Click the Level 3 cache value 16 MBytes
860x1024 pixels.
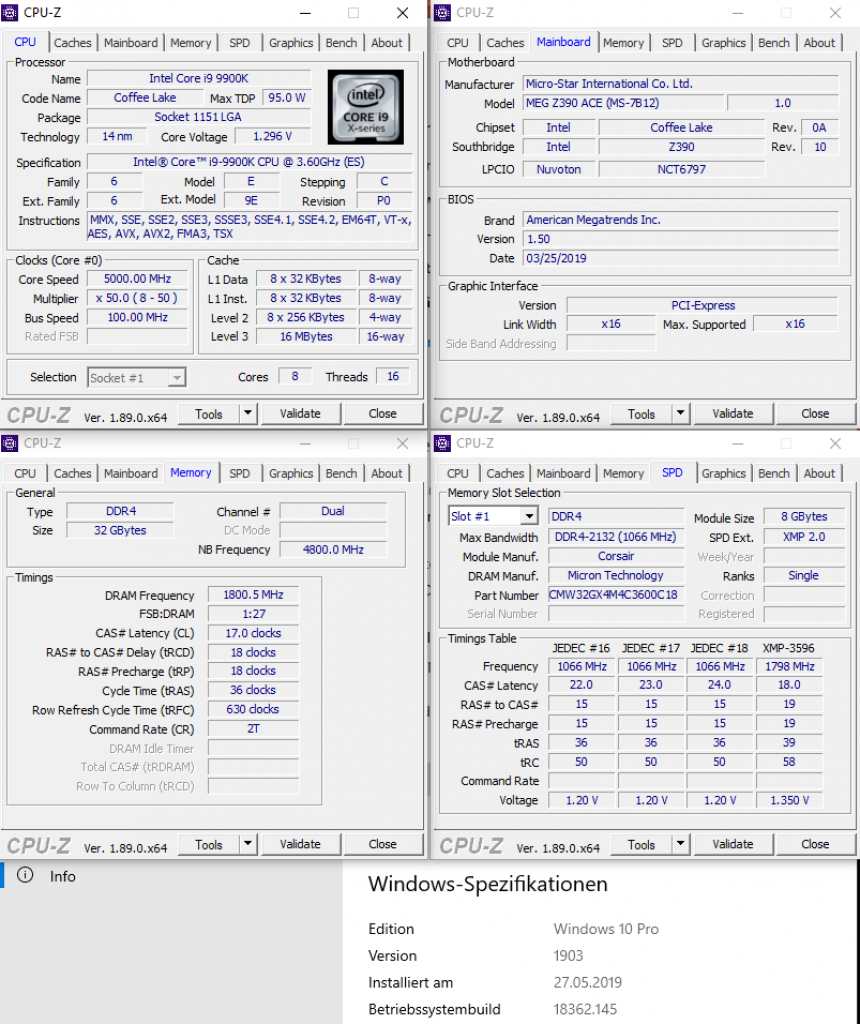coord(306,336)
